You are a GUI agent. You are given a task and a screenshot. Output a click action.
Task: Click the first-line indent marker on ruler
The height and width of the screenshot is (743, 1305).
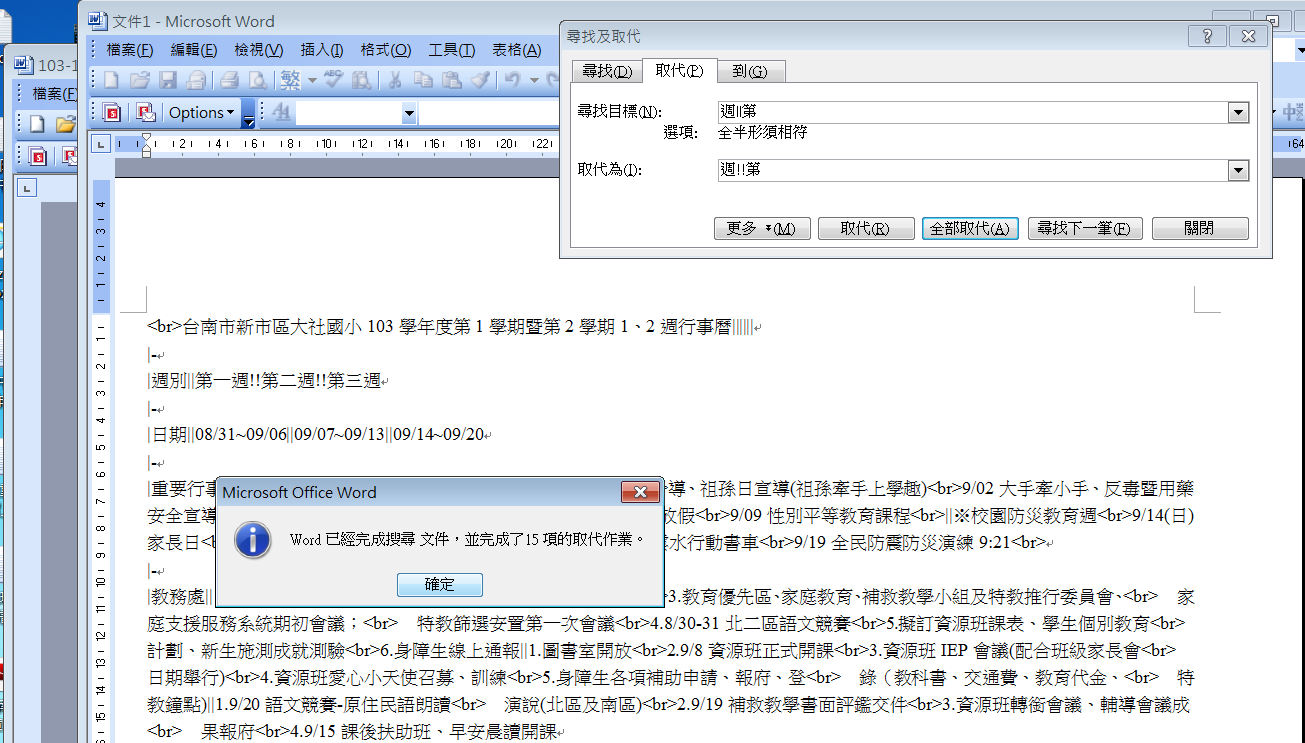[147, 139]
